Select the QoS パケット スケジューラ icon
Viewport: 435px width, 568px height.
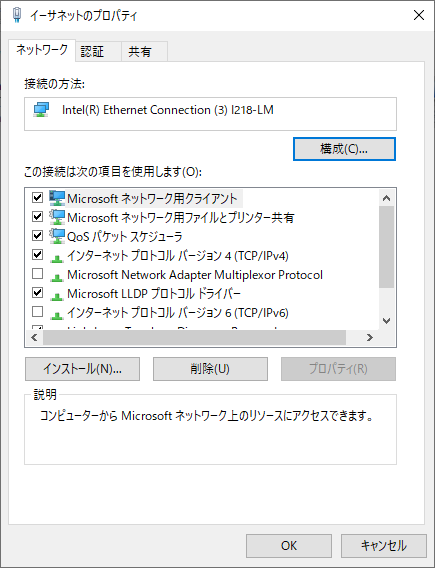[x=57, y=236]
